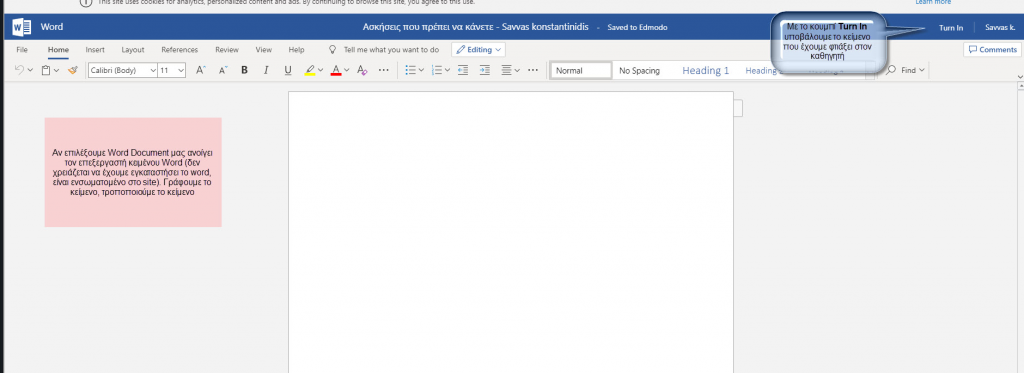Click the document title in header
Image resolution: width=1024 pixels, height=373 pixels.
[475, 27]
